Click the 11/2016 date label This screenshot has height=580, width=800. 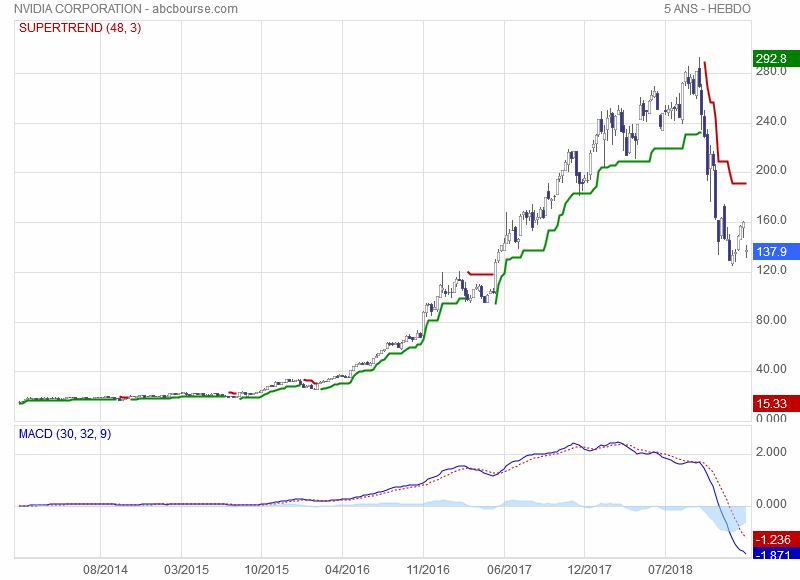pos(428,570)
